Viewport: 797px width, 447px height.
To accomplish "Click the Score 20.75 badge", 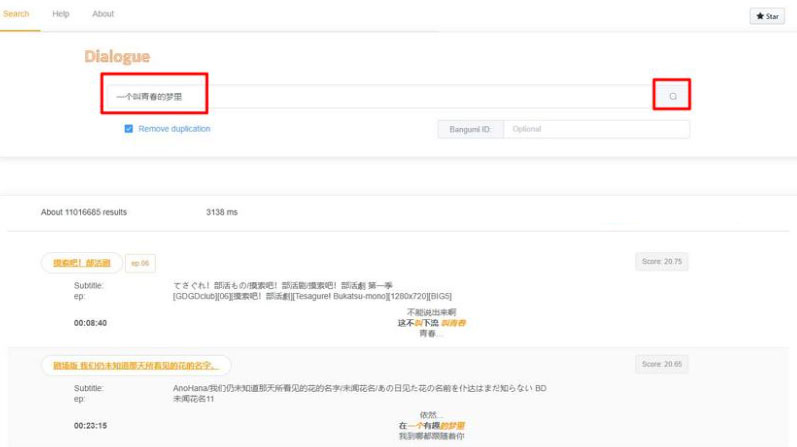I will coord(661,262).
